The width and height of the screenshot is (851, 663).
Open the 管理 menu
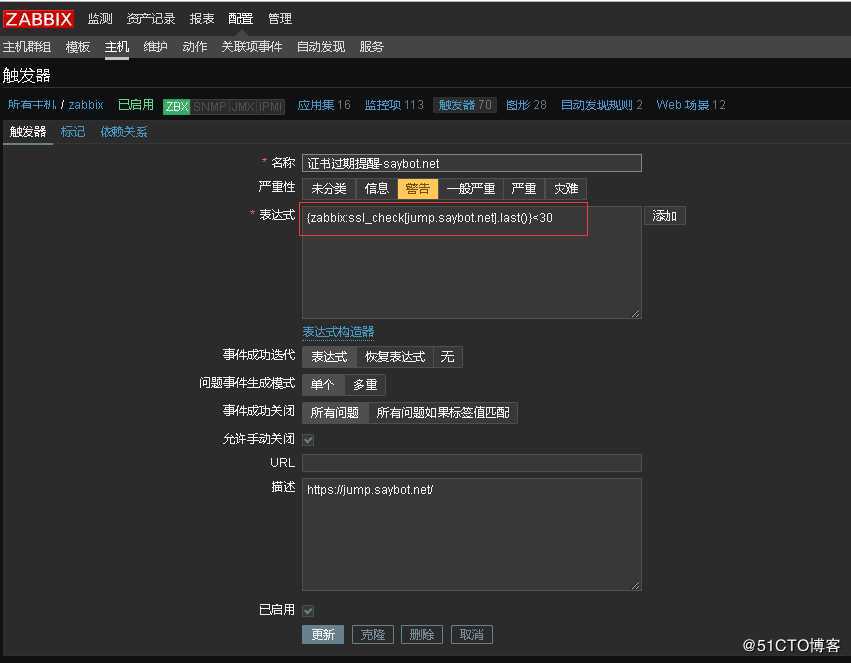pos(280,18)
